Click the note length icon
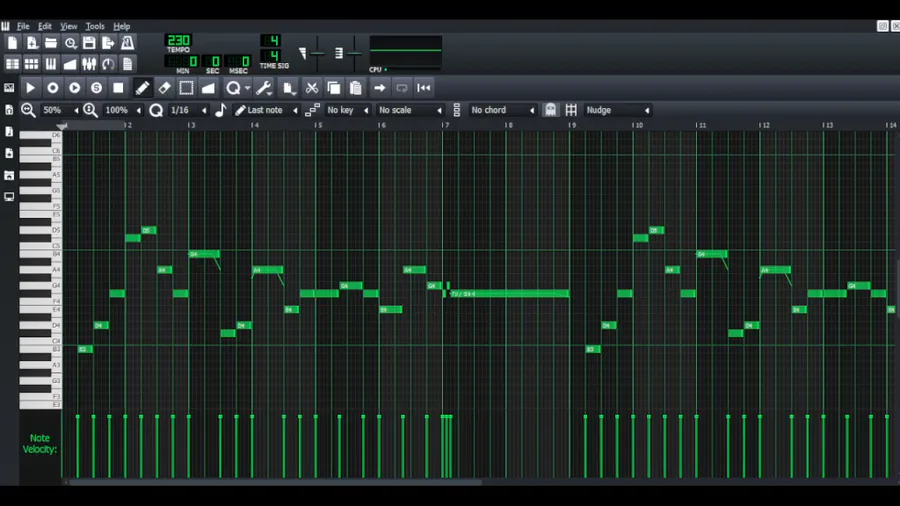The width and height of the screenshot is (900, 506). click(220, 110)
